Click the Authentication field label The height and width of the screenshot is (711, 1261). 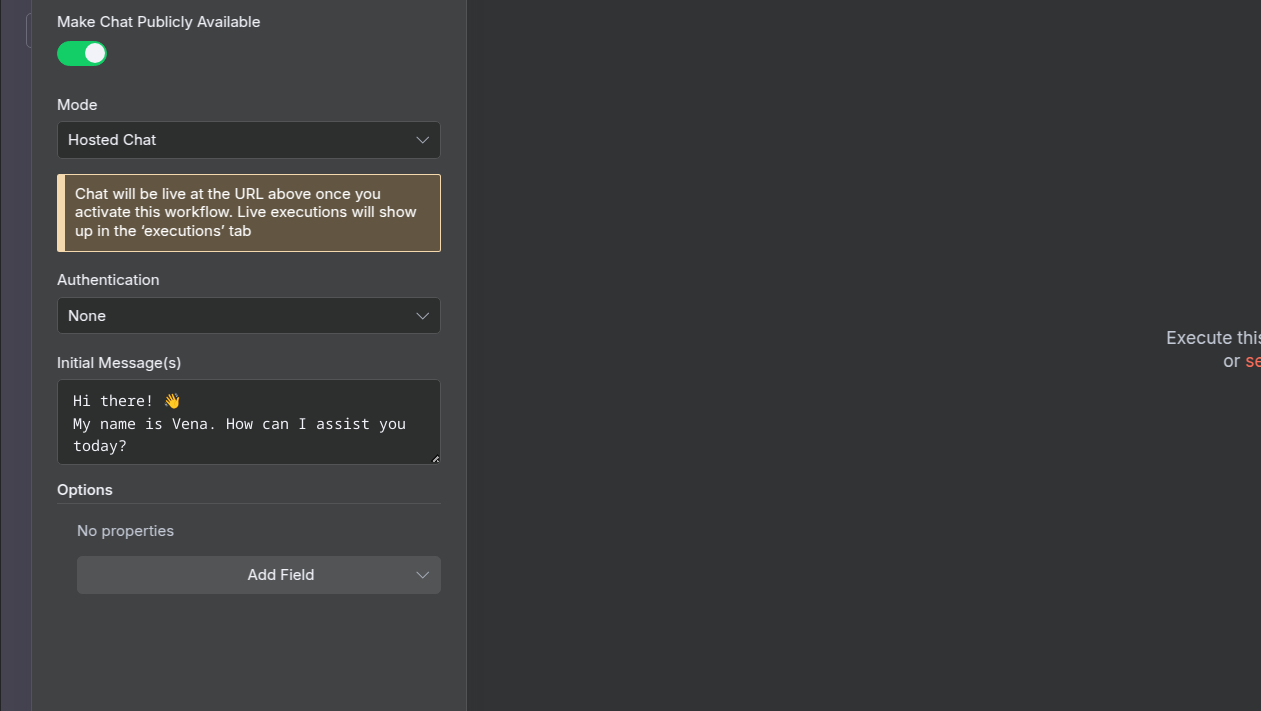pyautogui.click(x=108, y=280)
